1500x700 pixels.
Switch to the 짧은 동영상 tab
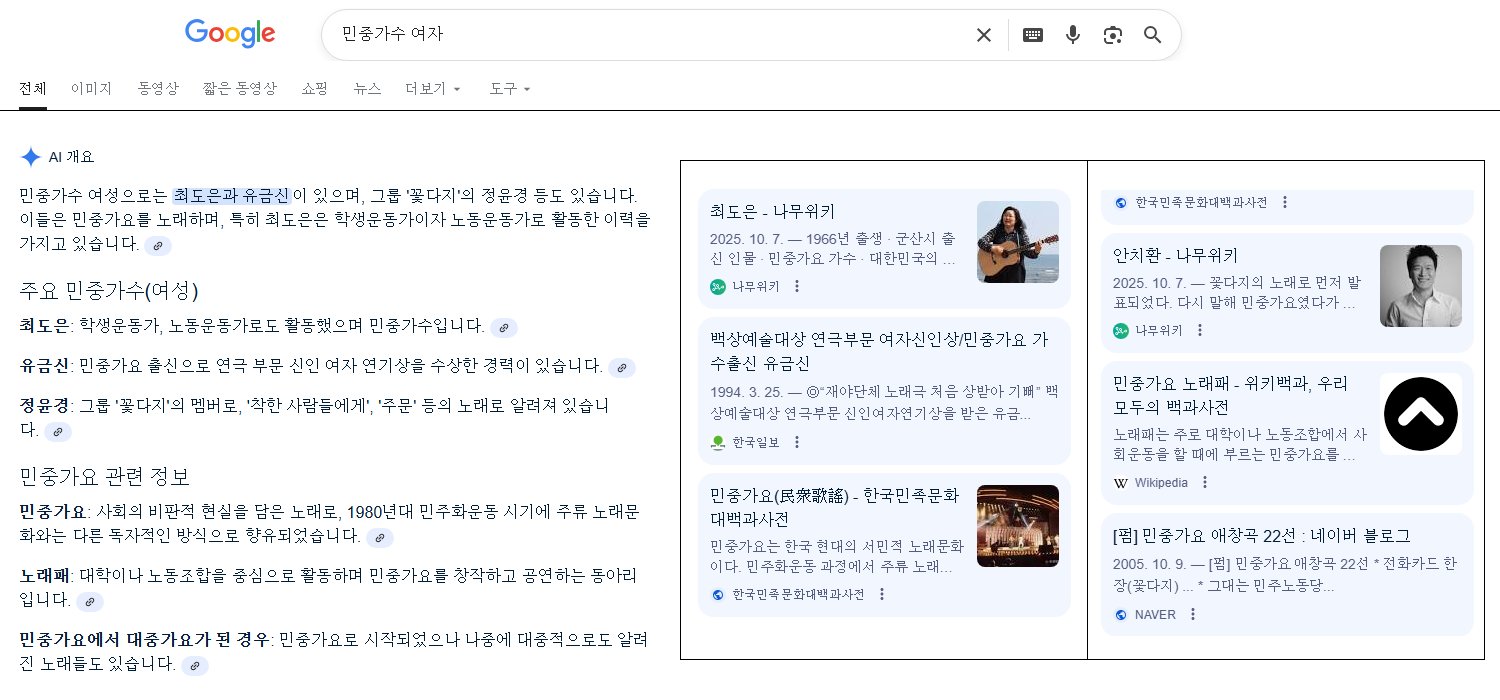(239, 88)
